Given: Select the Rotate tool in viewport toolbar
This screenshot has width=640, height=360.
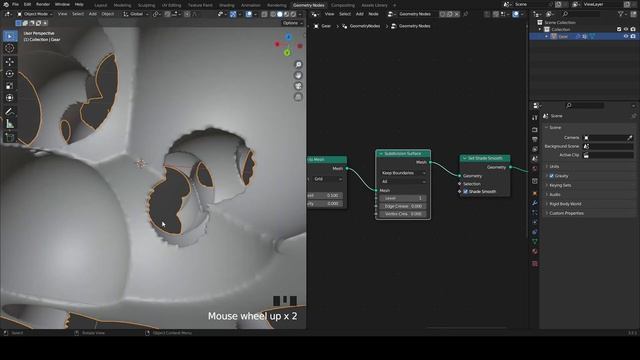Looking at the screenshot, I should coord(10,74).
